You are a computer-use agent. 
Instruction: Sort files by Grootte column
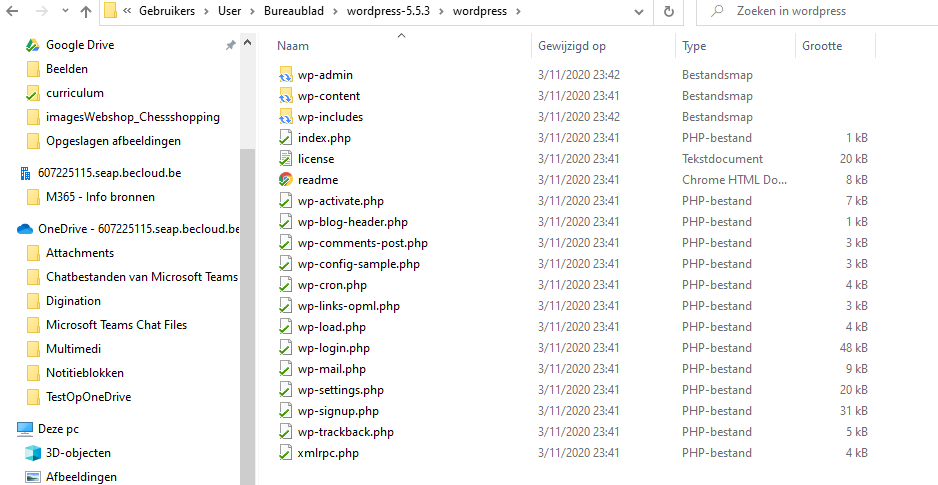[822, 45]
